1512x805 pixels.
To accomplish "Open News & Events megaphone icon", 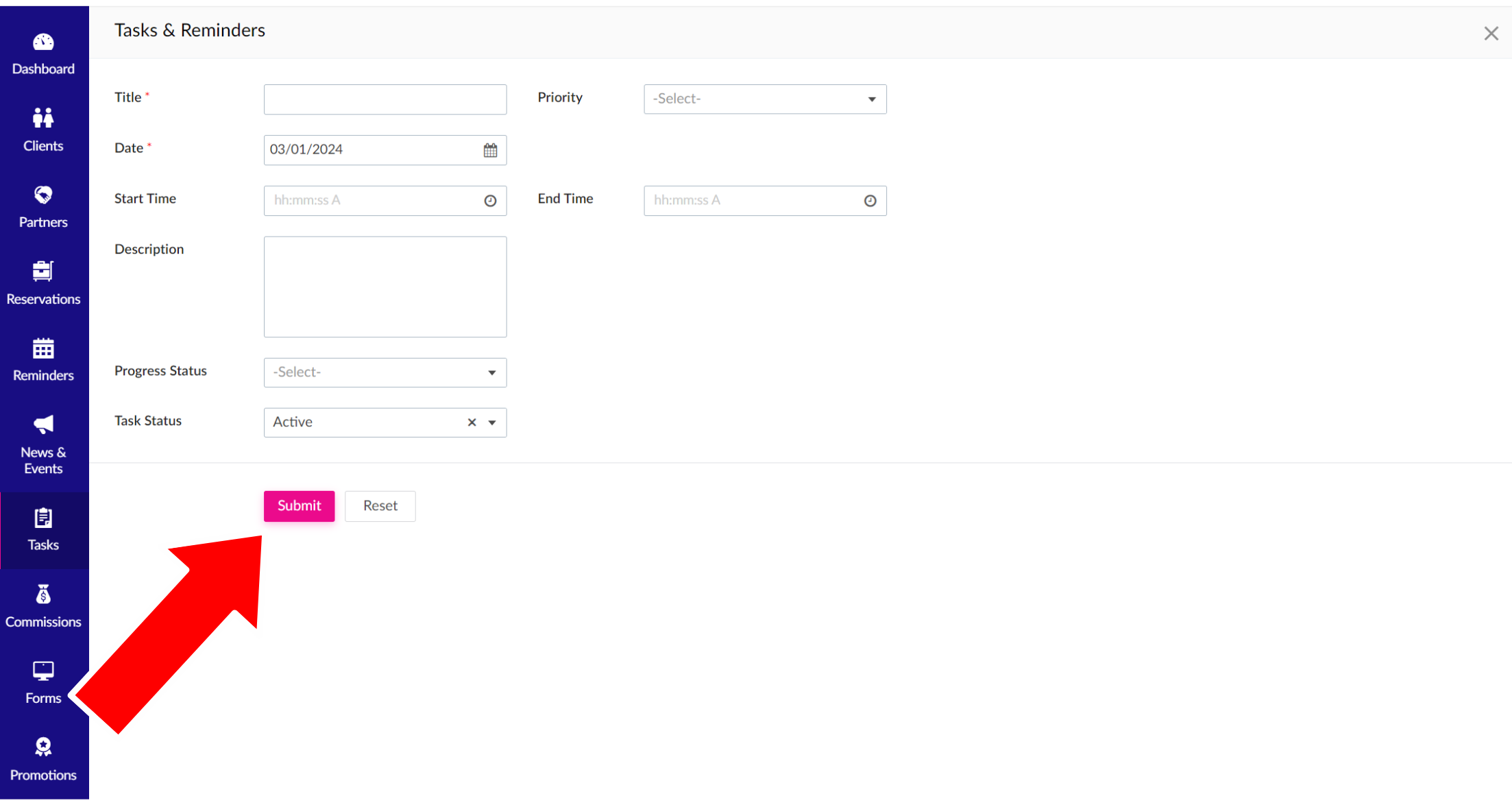I will 43,424.
